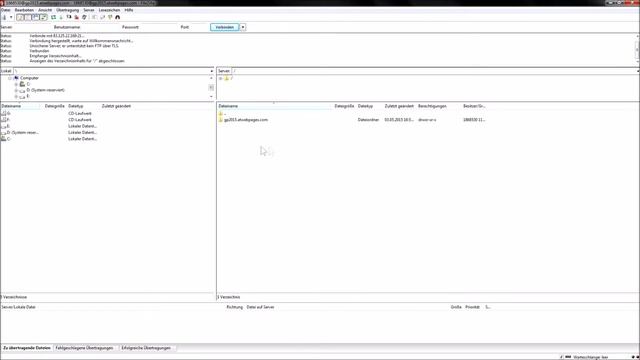Open the Lokal path dropdown
This screenshot has height=360, width=640.
[211, 71]
